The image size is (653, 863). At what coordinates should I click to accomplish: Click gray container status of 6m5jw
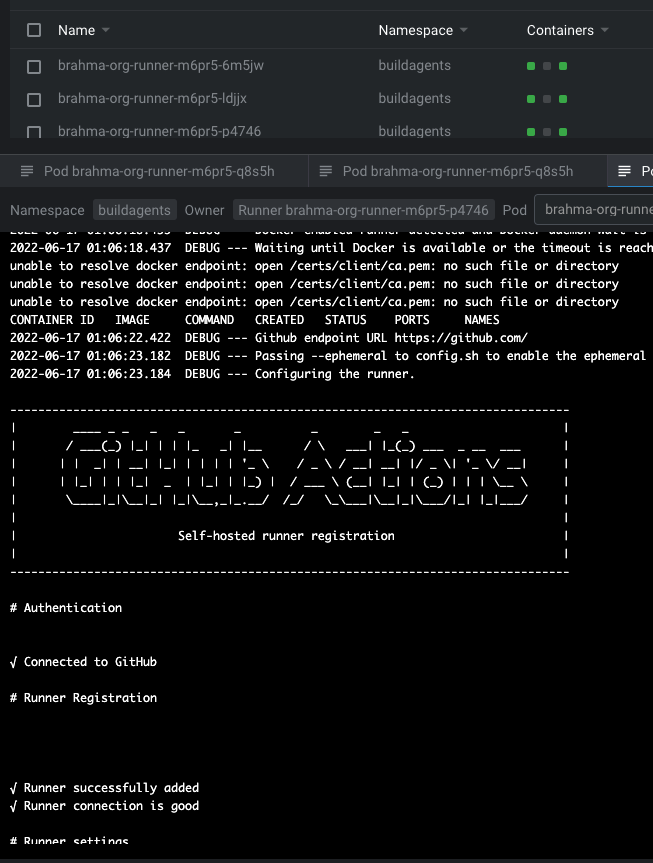[547, 66]
